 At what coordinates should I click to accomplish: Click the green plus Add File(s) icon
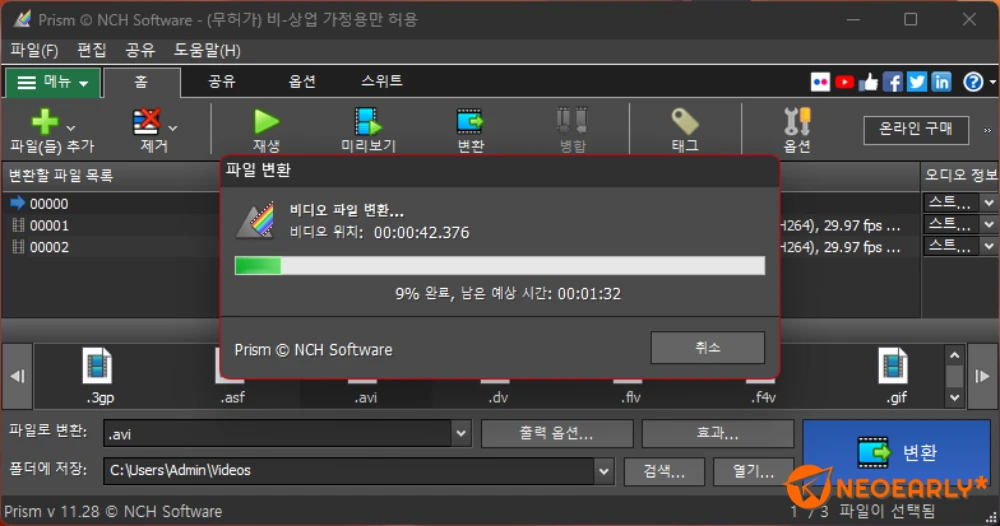45,121
